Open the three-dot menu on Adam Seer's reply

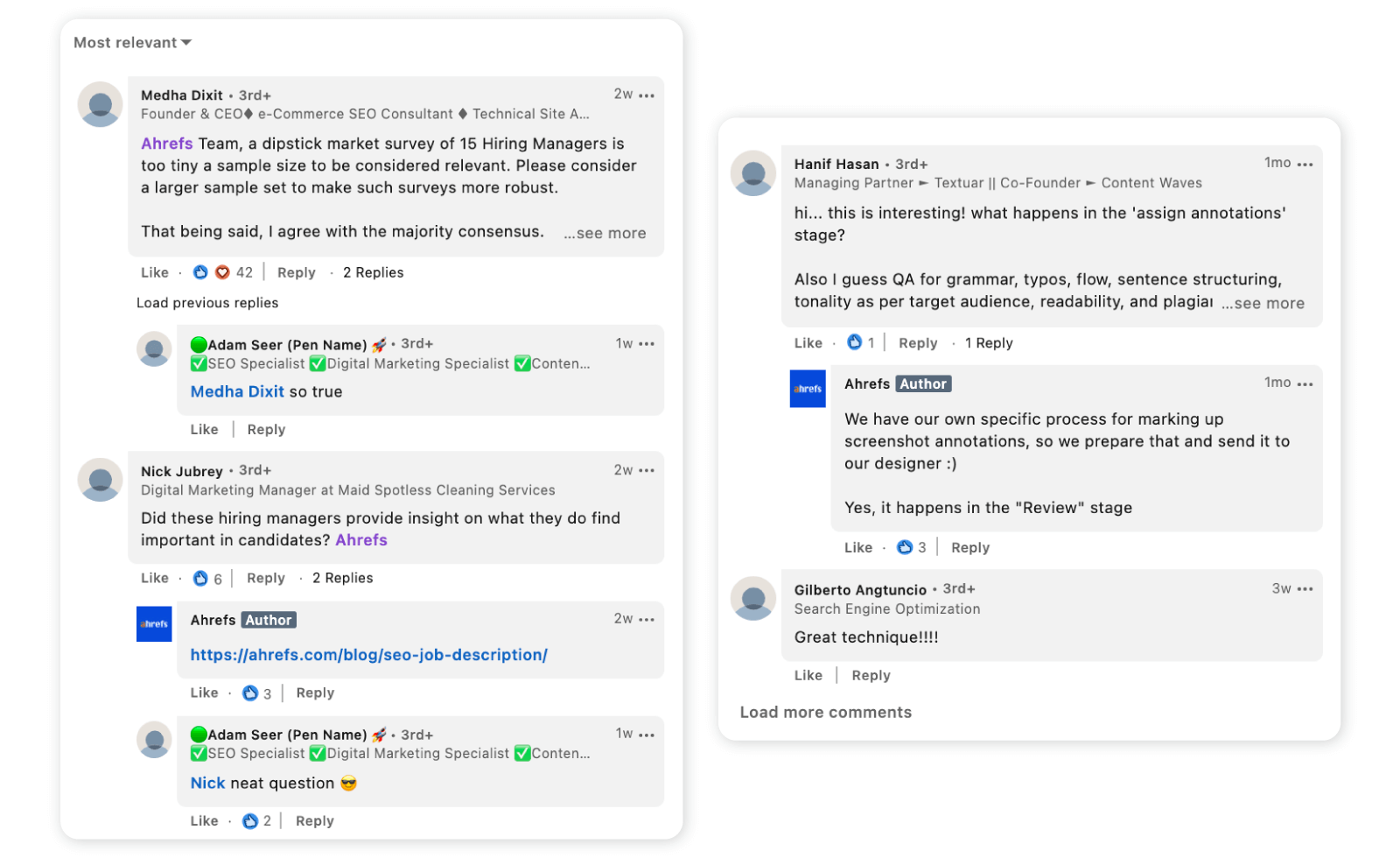coord(647,344)
